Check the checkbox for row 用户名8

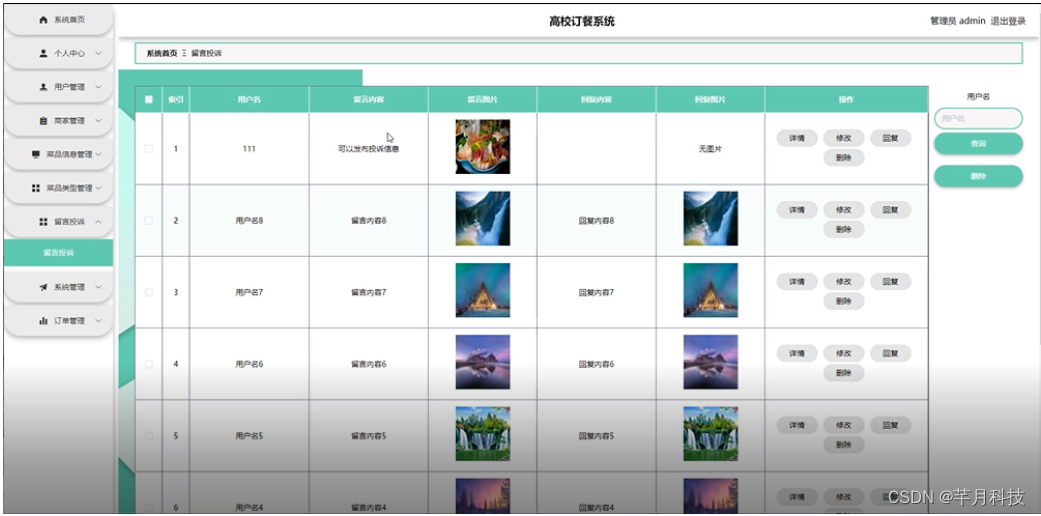(x=149, y=220)
